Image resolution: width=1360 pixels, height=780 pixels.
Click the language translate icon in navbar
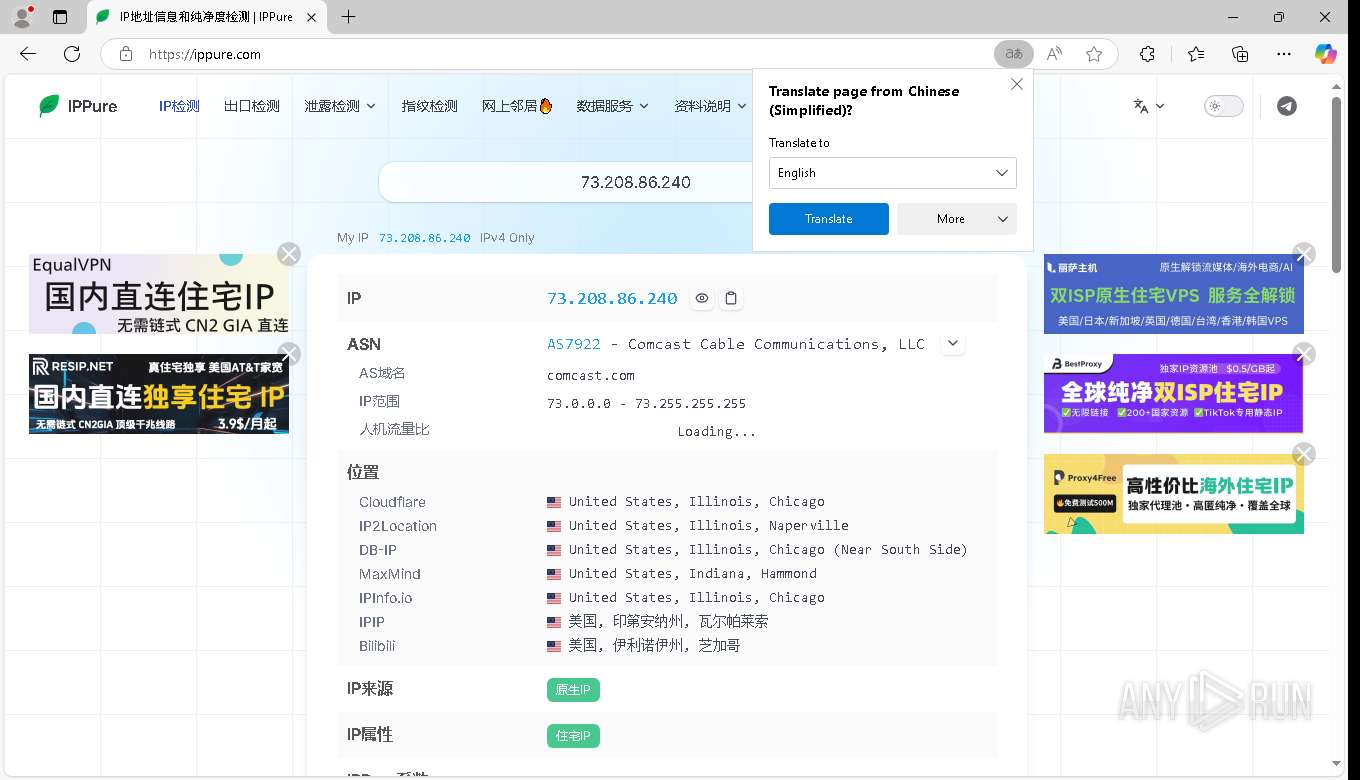tap(1141, 106)
